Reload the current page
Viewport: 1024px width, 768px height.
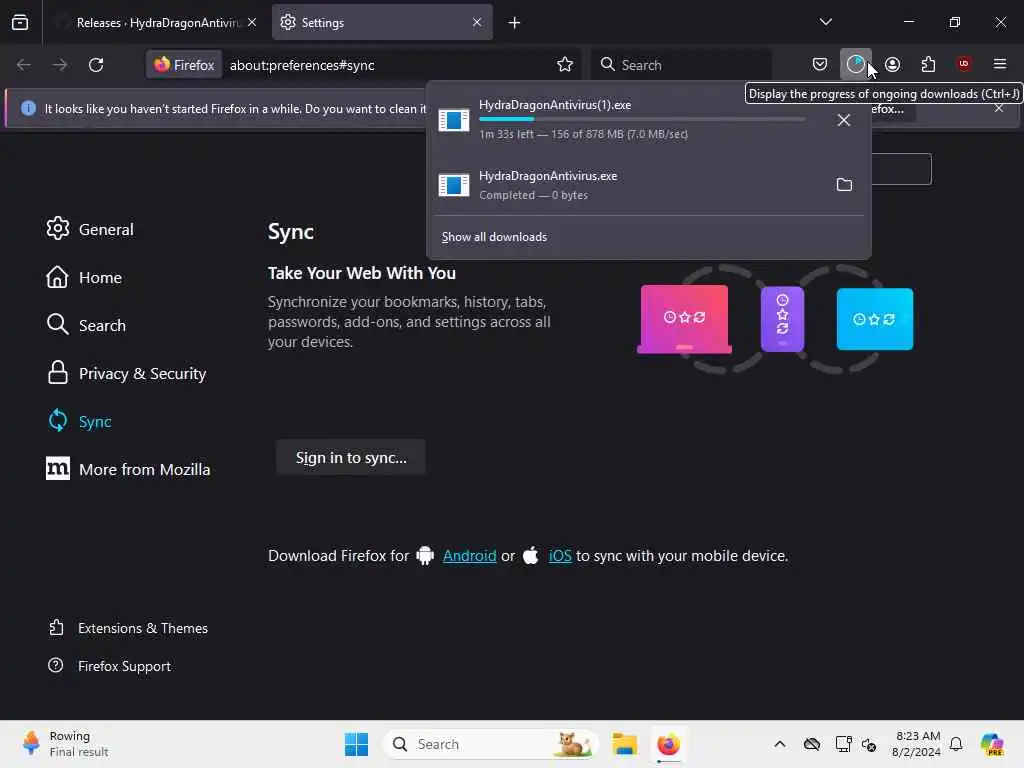point(96,65)
